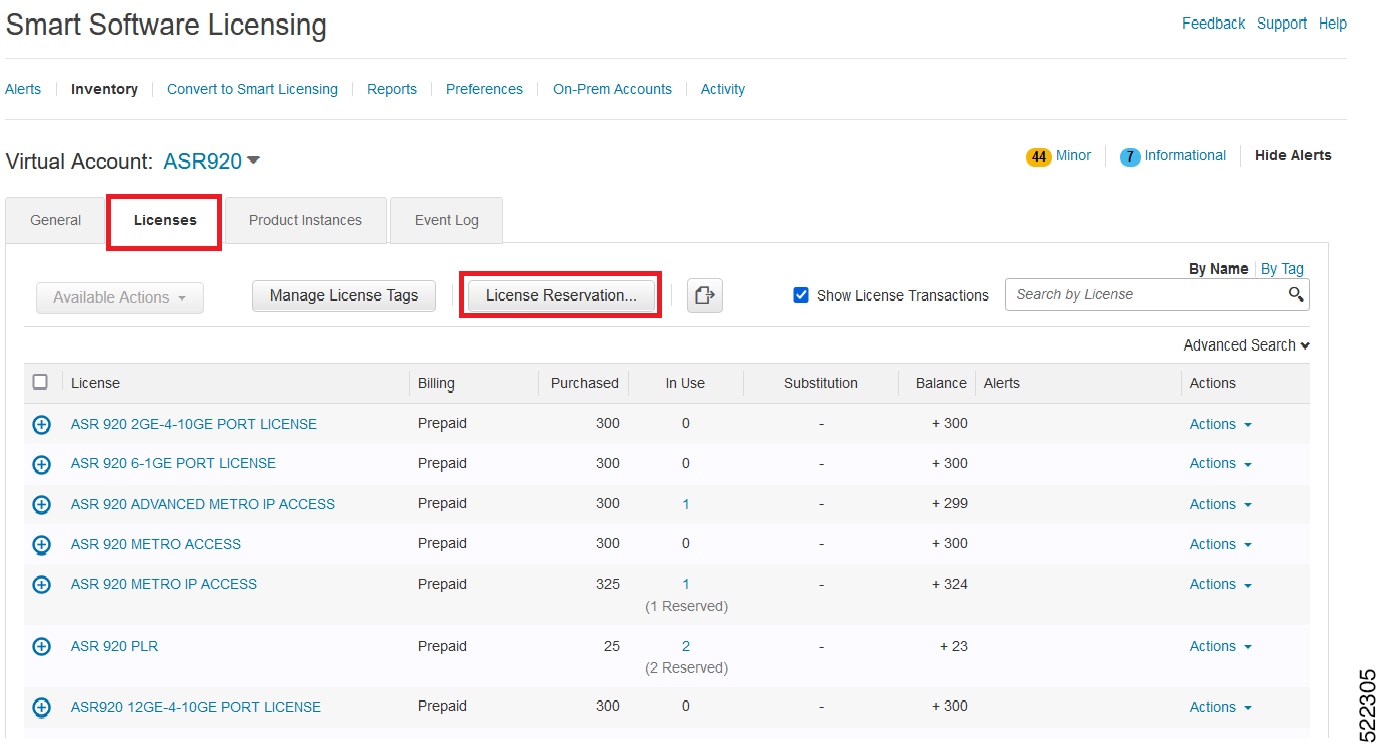
Task: Open ASR 920 6-1GE PORT LICENSE link
Action: coord(173,463)
